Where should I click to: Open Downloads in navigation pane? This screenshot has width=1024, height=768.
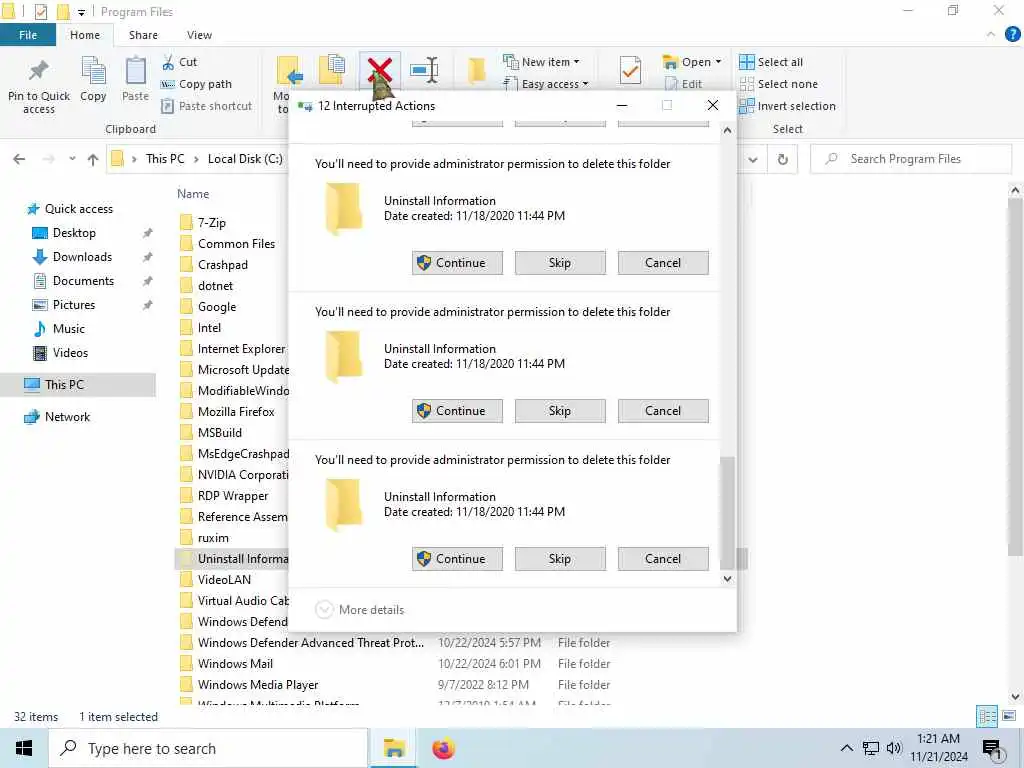tap(72, 257)
